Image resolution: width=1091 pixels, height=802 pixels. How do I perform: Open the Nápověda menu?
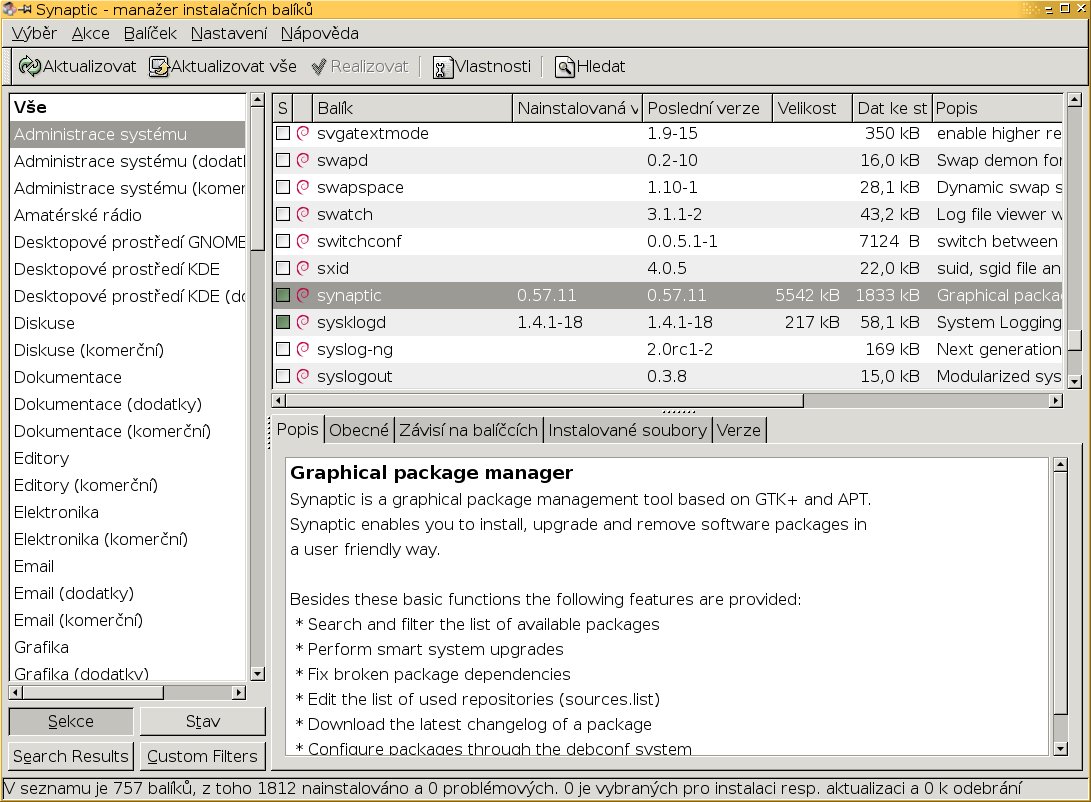click(x=320, y=33)
